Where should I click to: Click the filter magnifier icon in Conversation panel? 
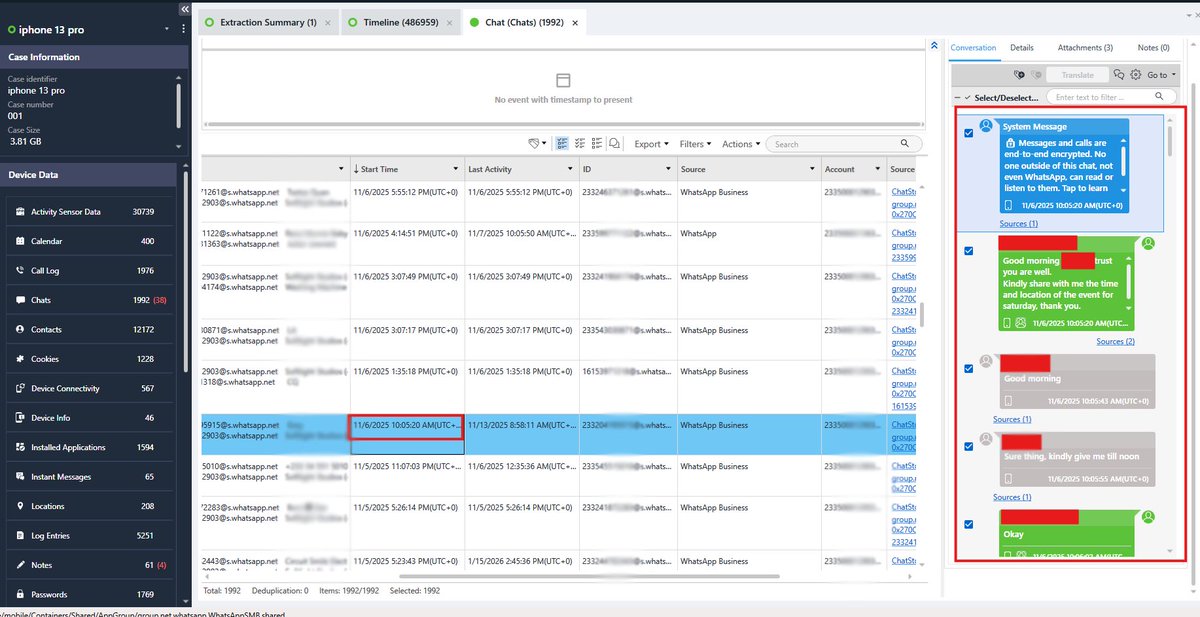1160,97
